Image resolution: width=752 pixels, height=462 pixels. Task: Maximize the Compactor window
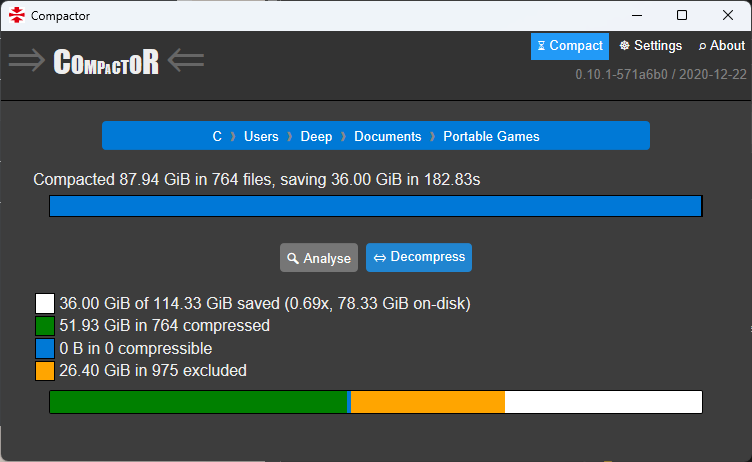pos(682,15)
